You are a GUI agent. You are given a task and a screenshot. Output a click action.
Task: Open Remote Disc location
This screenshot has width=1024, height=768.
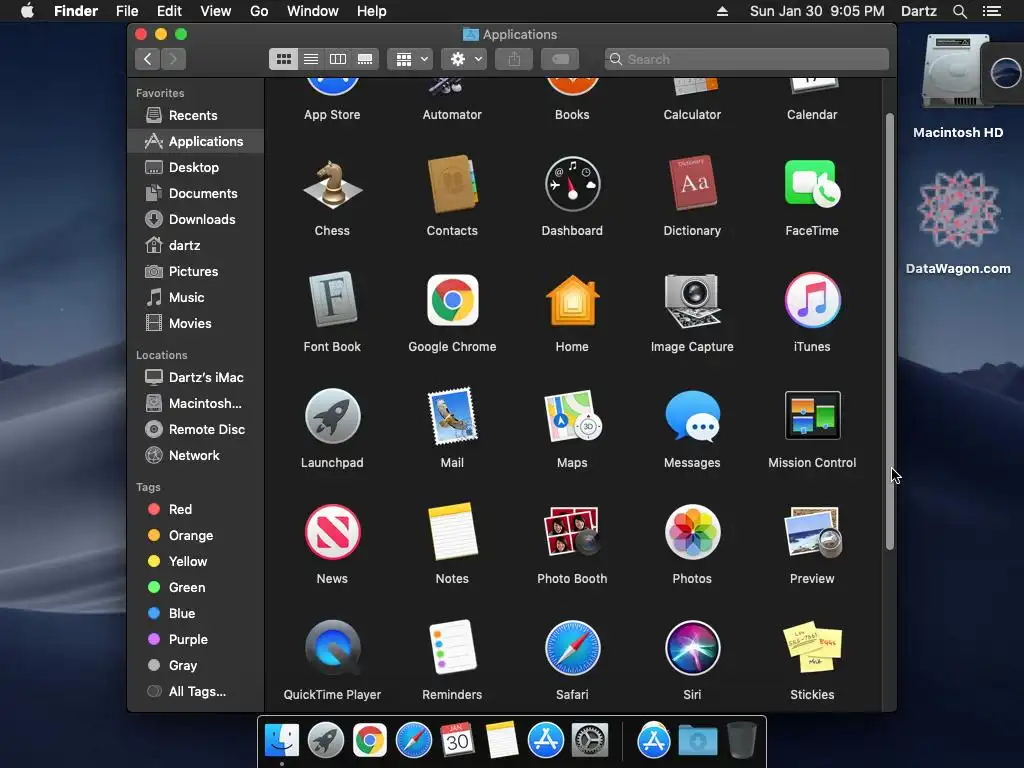point(196,430)
